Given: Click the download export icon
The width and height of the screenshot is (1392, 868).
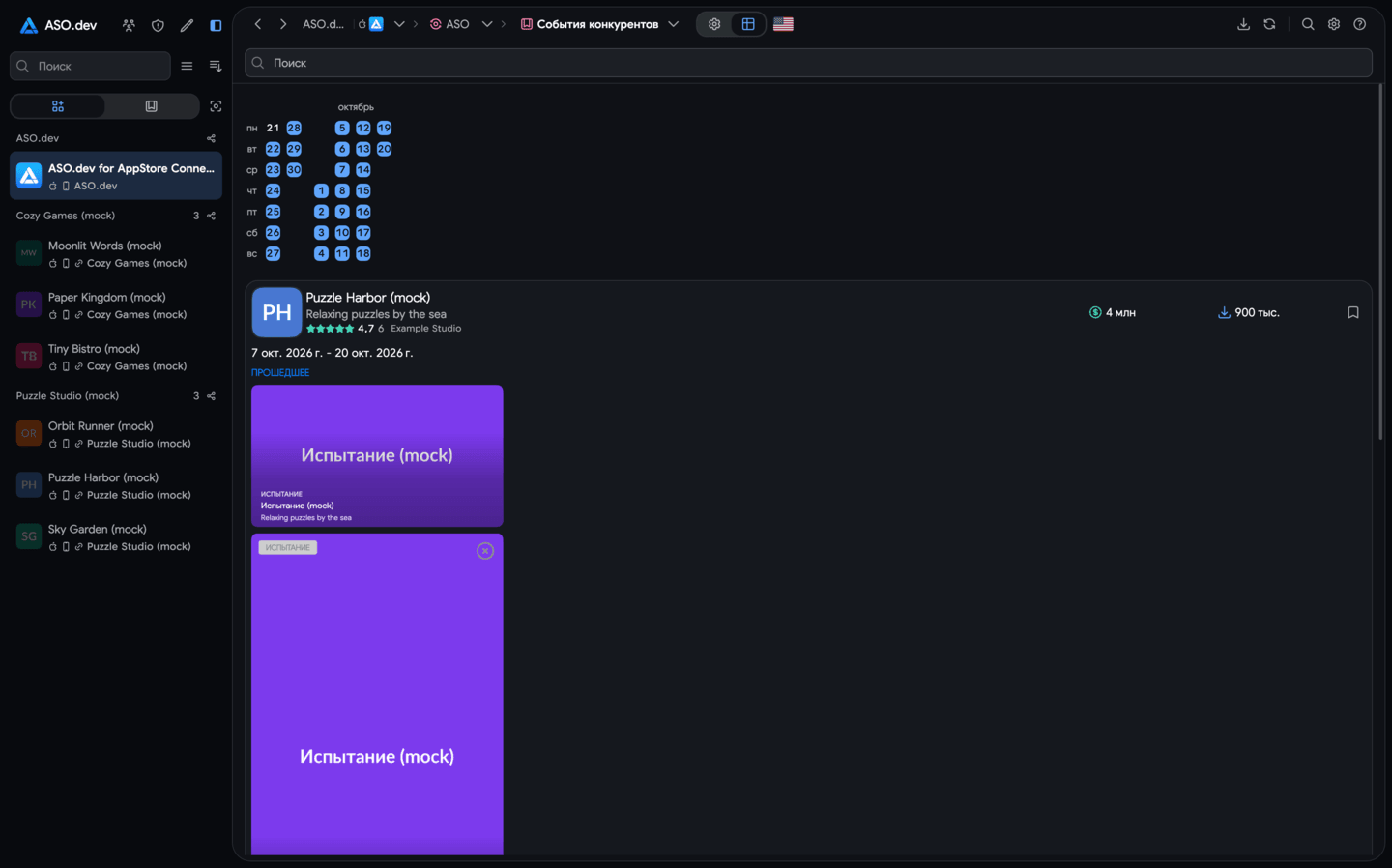Looking at the screenshot, I should coord(1243,24).
